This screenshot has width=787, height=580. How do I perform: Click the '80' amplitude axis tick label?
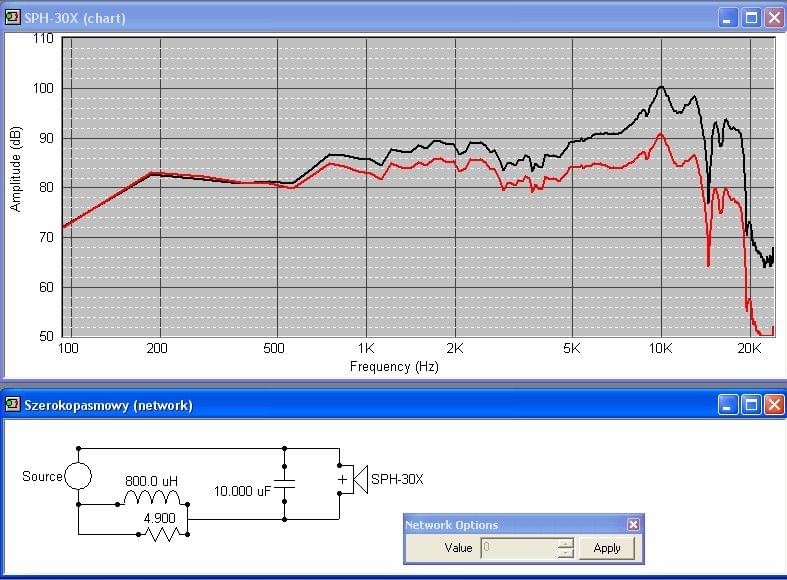coord(46,187)
